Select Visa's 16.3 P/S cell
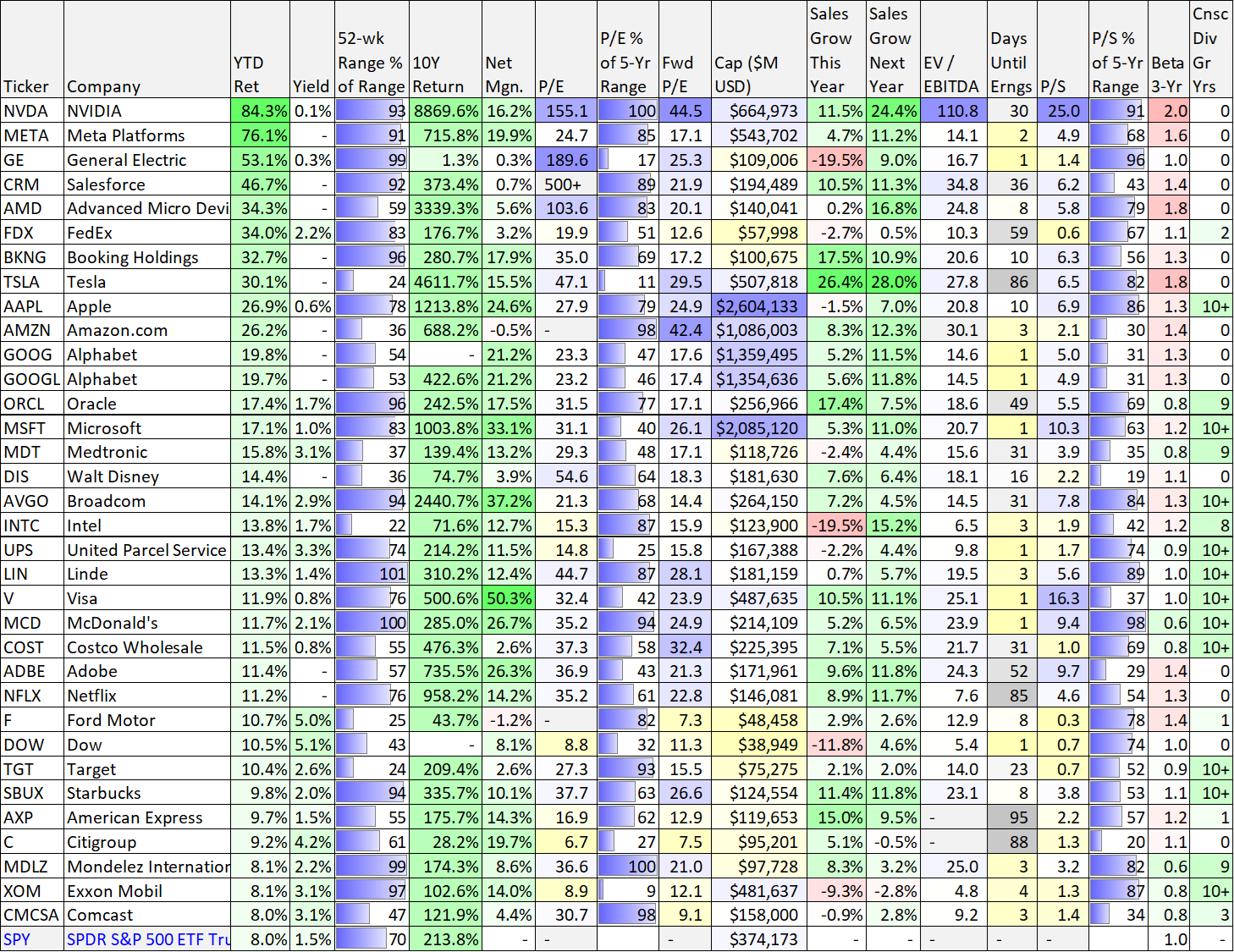 [1062, 598]
